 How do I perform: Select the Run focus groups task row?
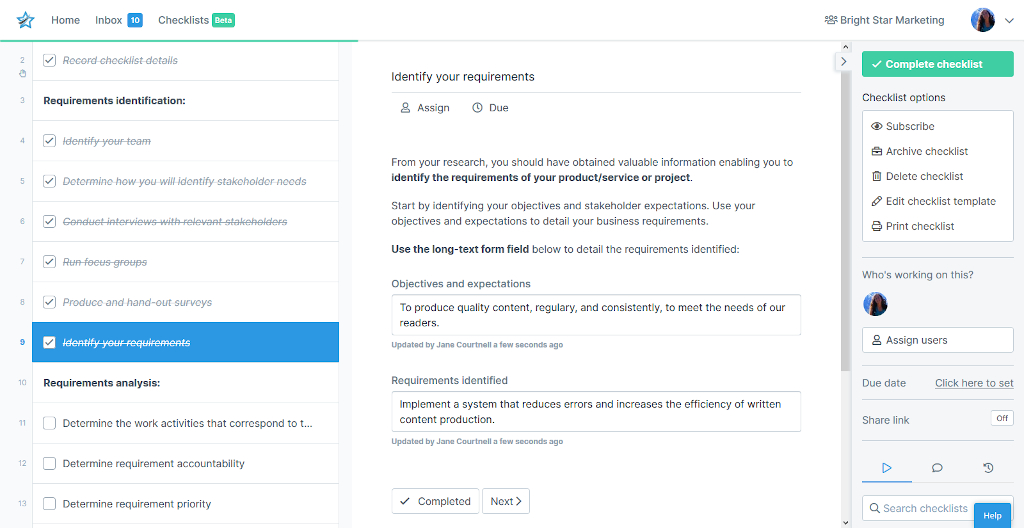185,261
